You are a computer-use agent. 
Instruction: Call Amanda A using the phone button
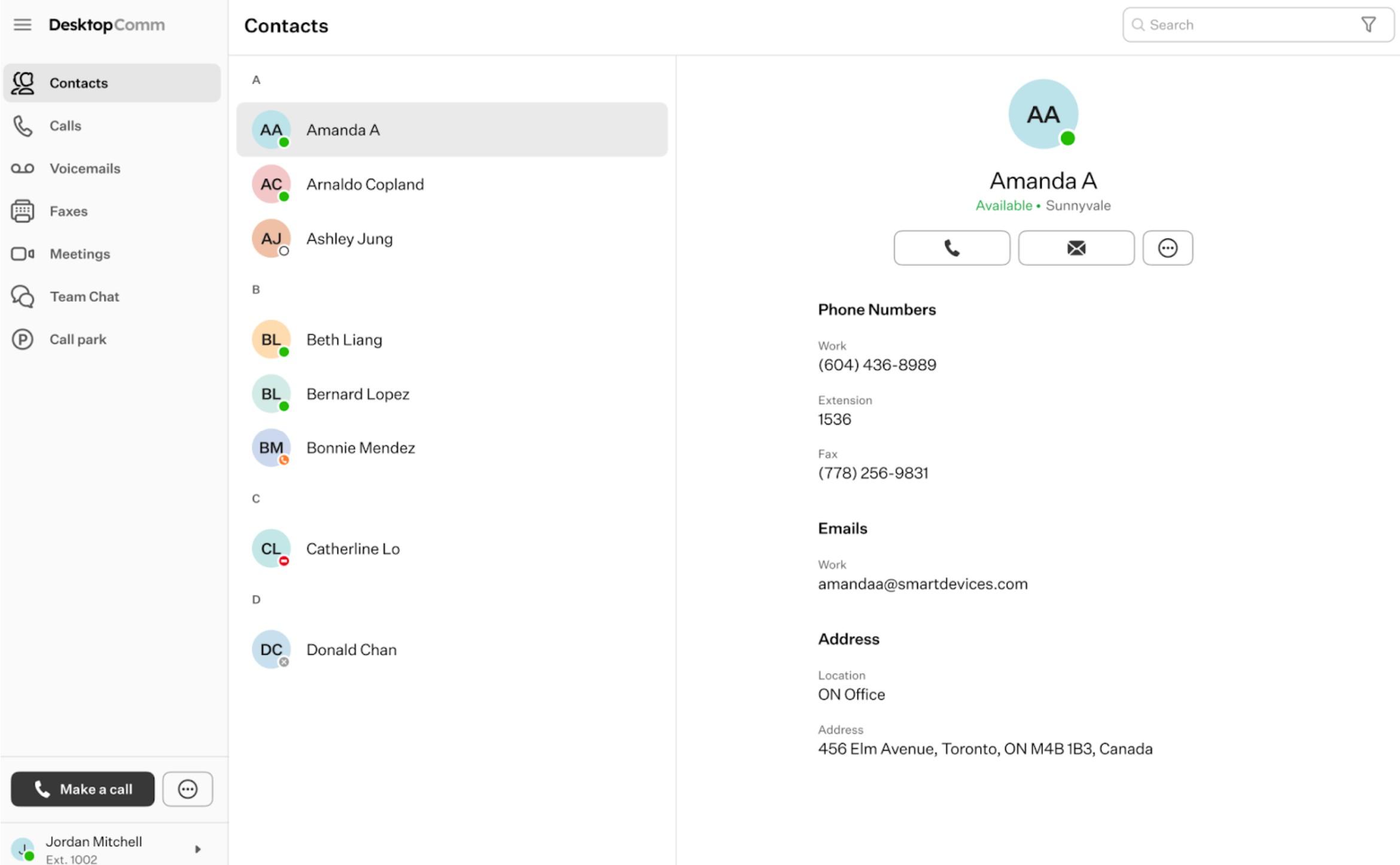[952, 248]
